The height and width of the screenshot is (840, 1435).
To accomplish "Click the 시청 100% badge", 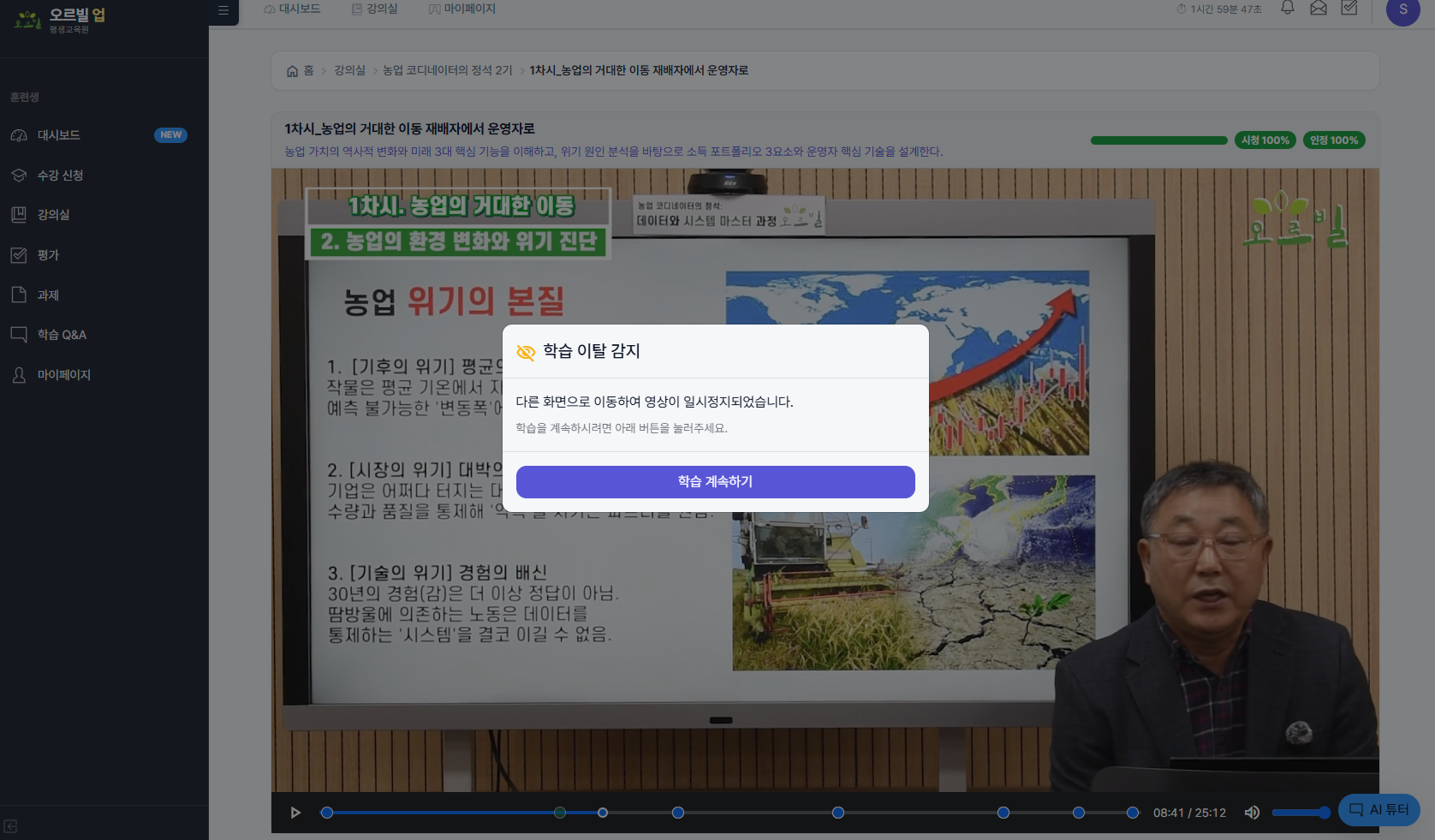I will point(1265,140).
